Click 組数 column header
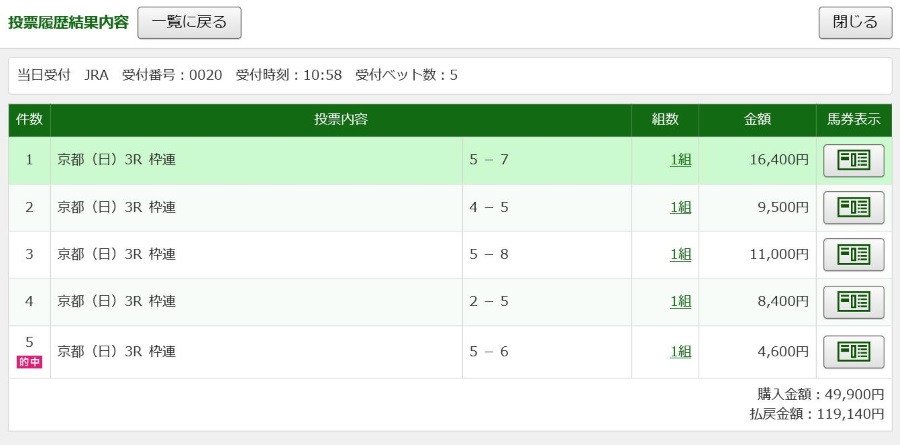This screenshot has width=900, height=445. pyautogui.click(x=665, y=120)
